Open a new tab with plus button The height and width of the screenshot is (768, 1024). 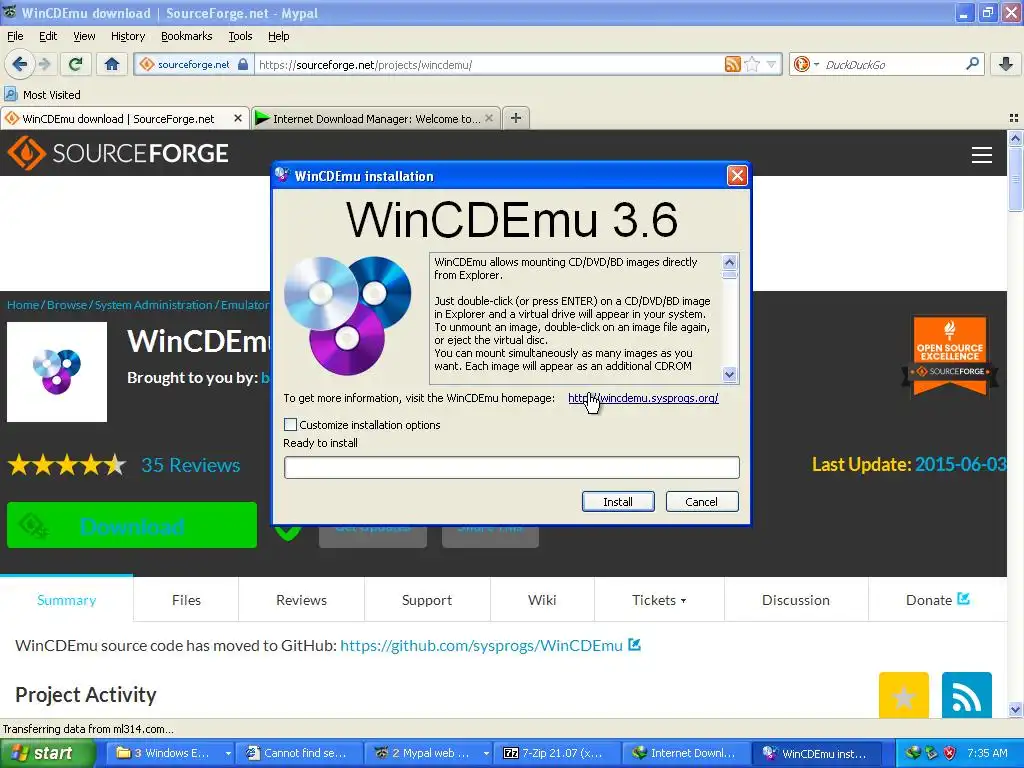point(516,118)
